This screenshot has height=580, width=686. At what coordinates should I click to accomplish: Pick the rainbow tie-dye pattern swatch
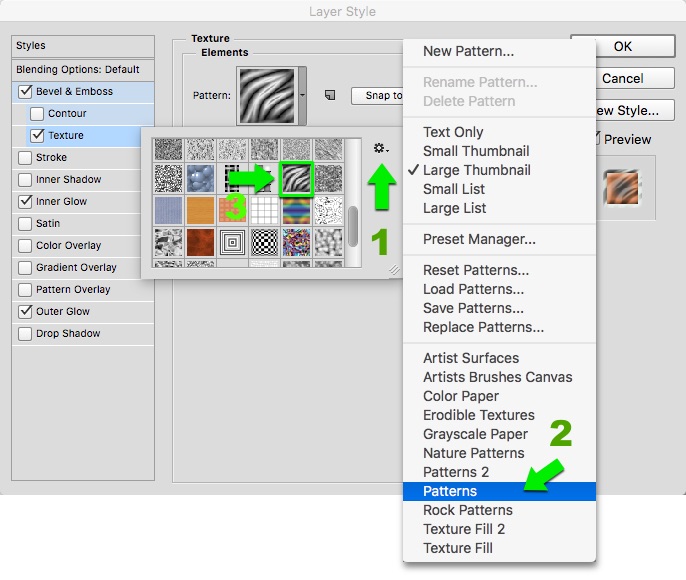tap(297, 211)
